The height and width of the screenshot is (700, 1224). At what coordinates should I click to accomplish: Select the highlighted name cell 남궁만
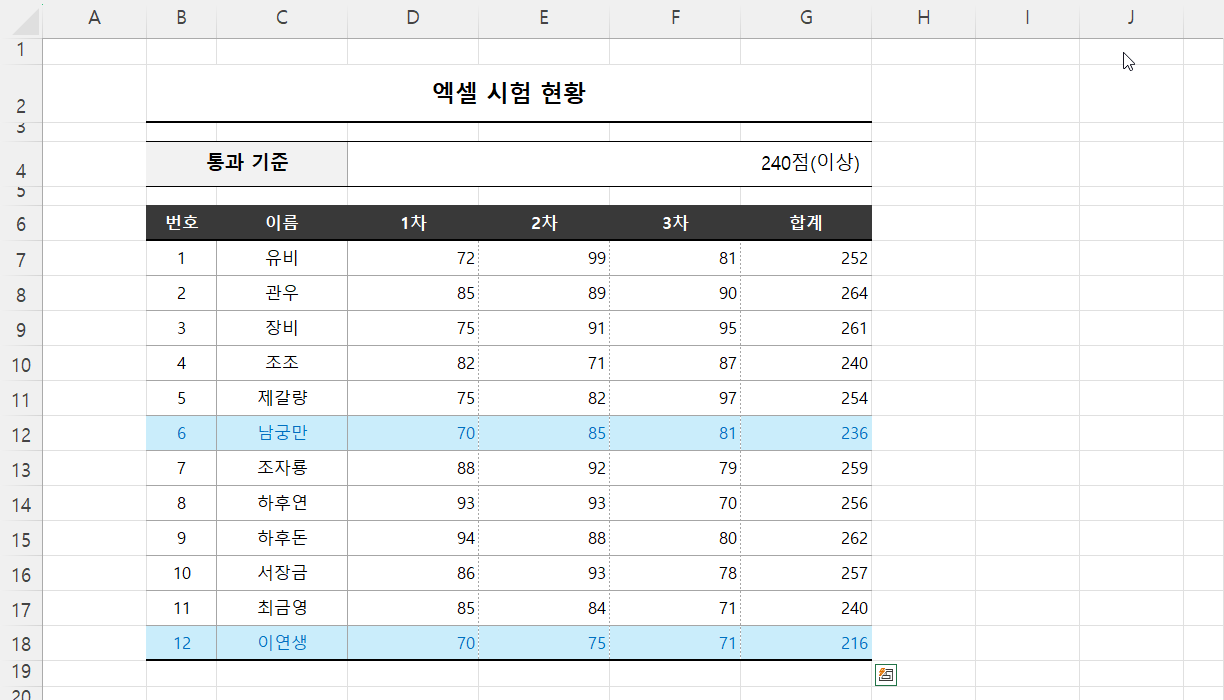[x=282, y=433]
